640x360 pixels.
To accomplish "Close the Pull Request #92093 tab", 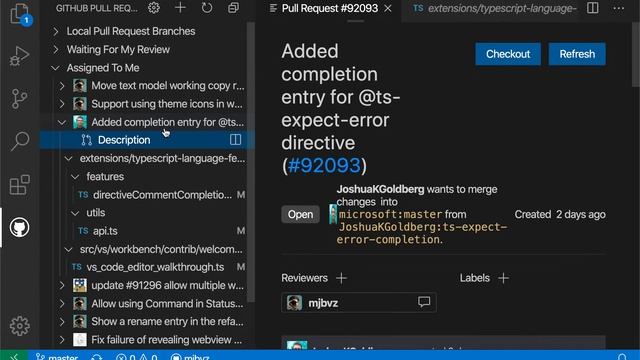I will (x=388, y=9).
